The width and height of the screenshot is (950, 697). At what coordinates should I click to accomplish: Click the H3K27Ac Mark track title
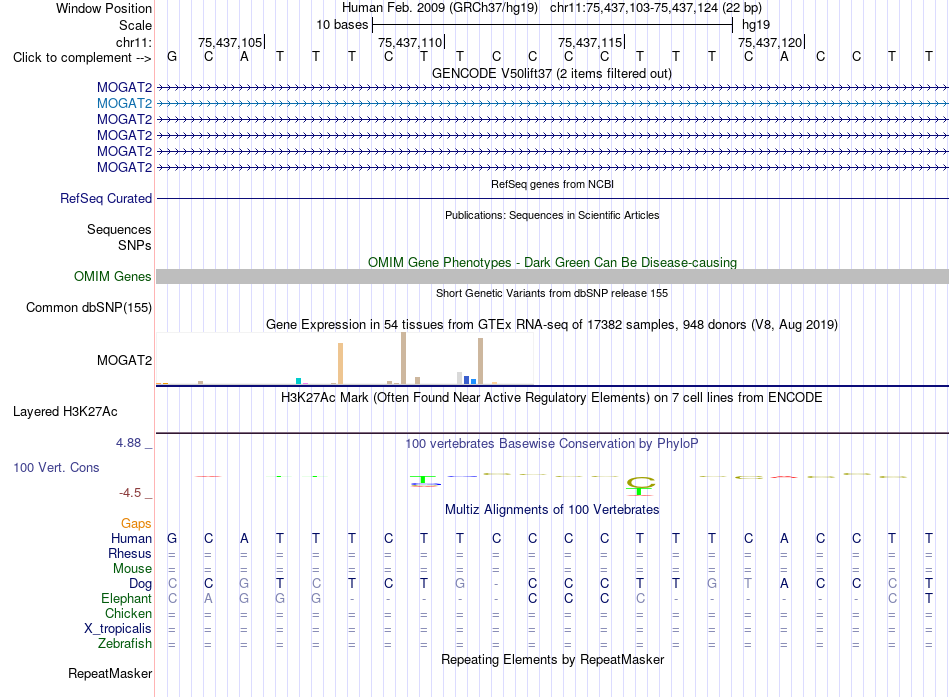[x=552, y=398]
